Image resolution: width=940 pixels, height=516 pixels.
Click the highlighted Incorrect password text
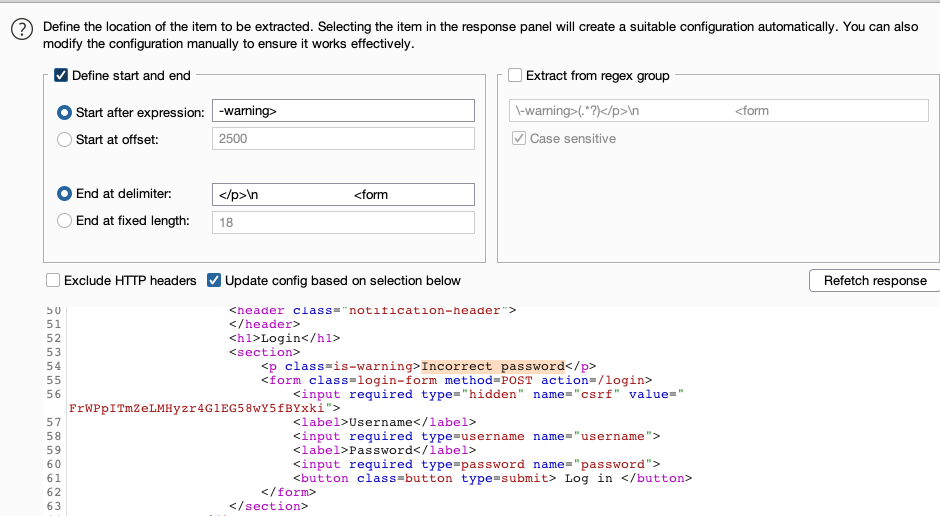point(493,366)
